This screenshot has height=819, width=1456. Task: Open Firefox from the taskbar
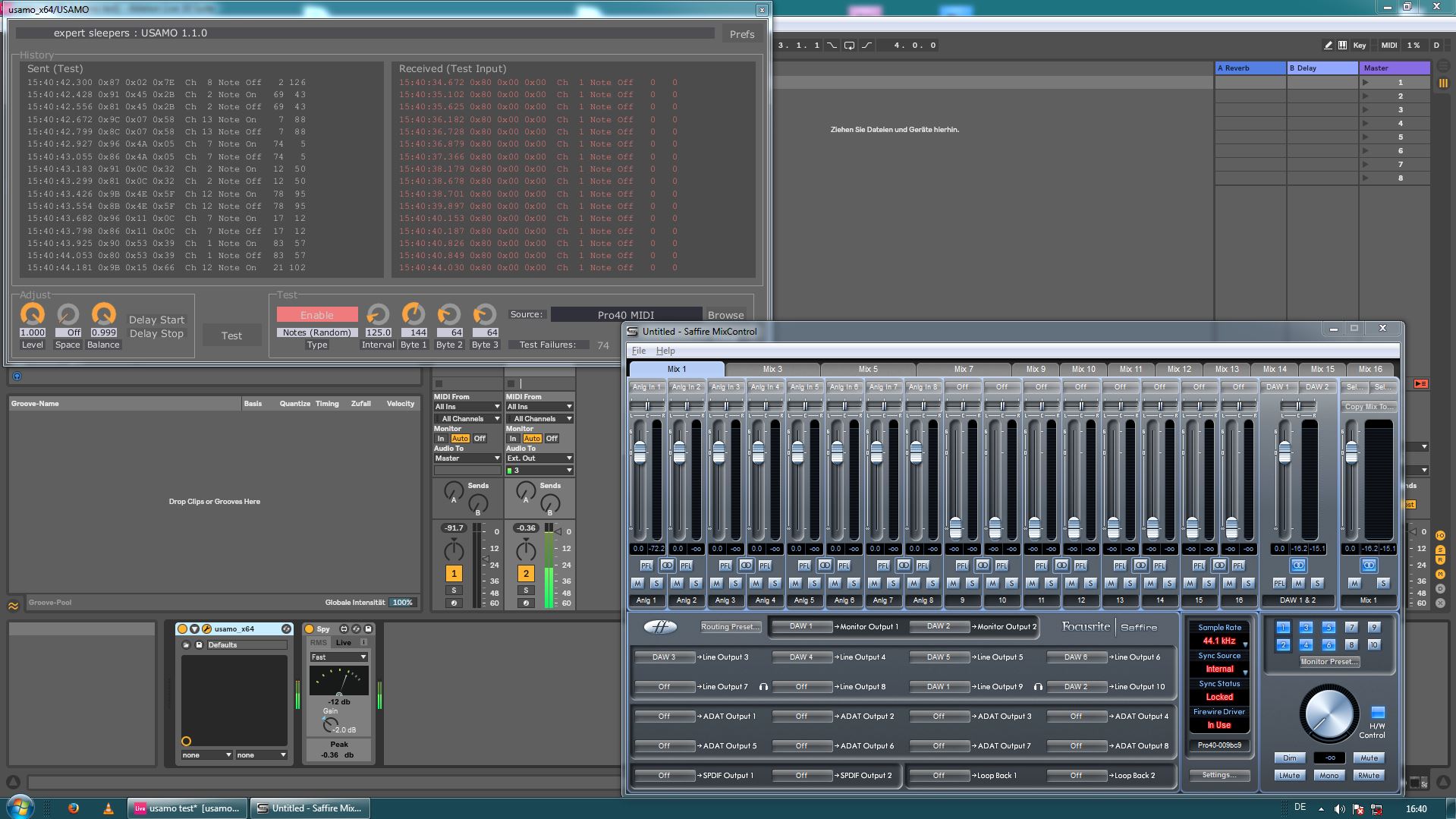point(74,808)
